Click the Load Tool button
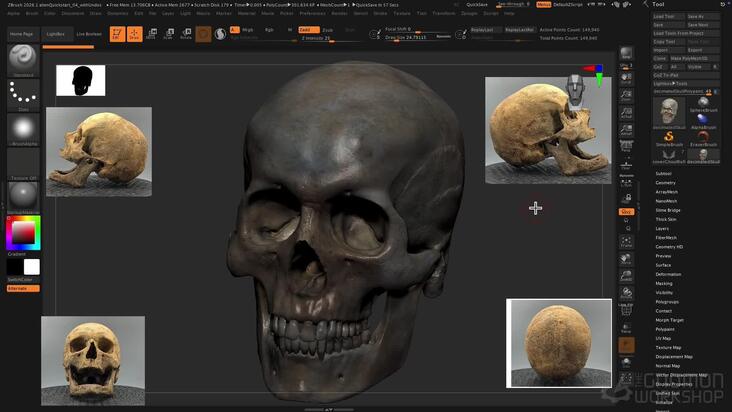The width and height of the screenshot is (732, 412). click(x=668, y=16)
